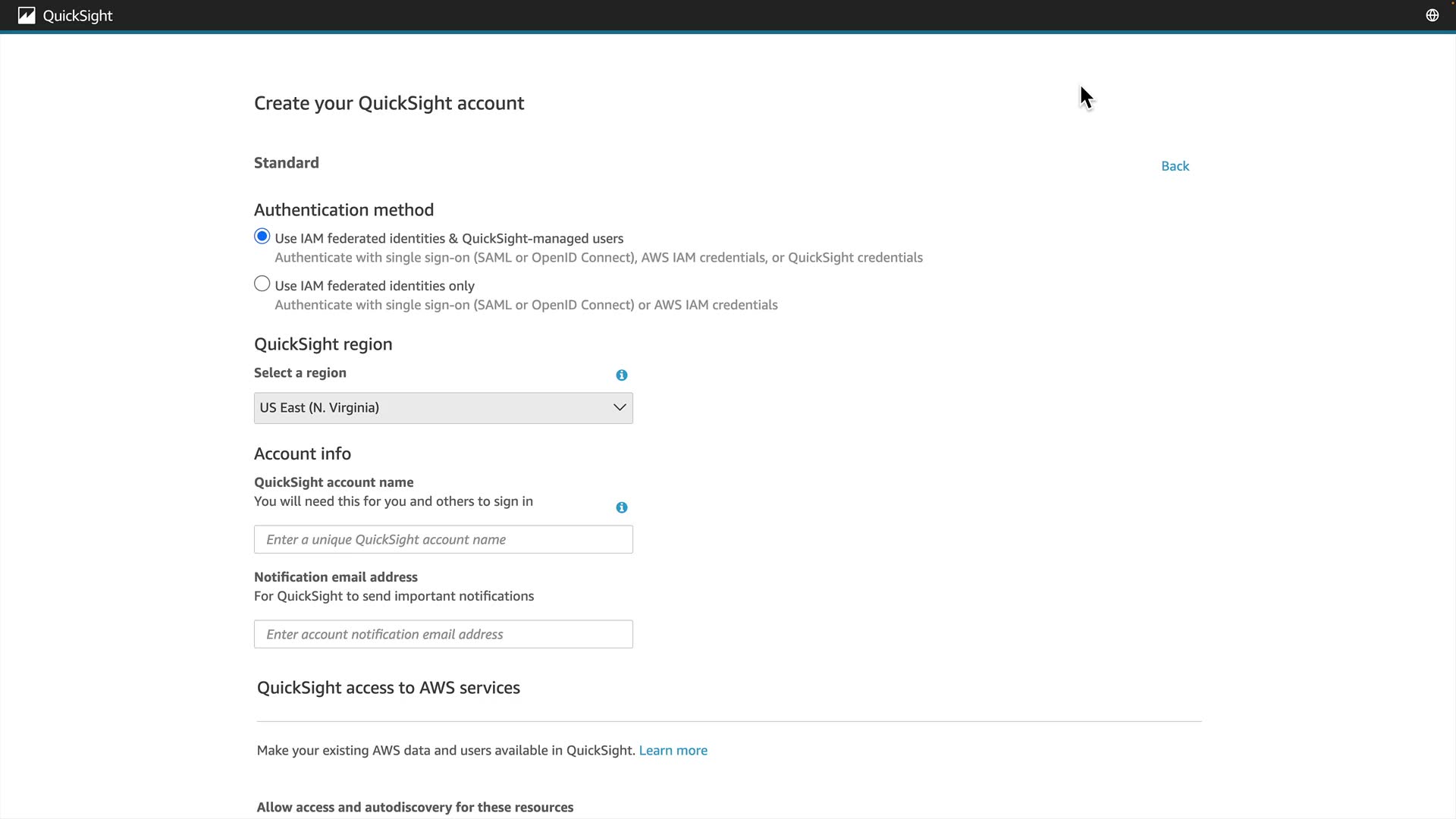The width and height of the screenshot is (1456, 819).
Task: Click Allow access and autodiscovery resources text
Action: (x=415, y=808)
